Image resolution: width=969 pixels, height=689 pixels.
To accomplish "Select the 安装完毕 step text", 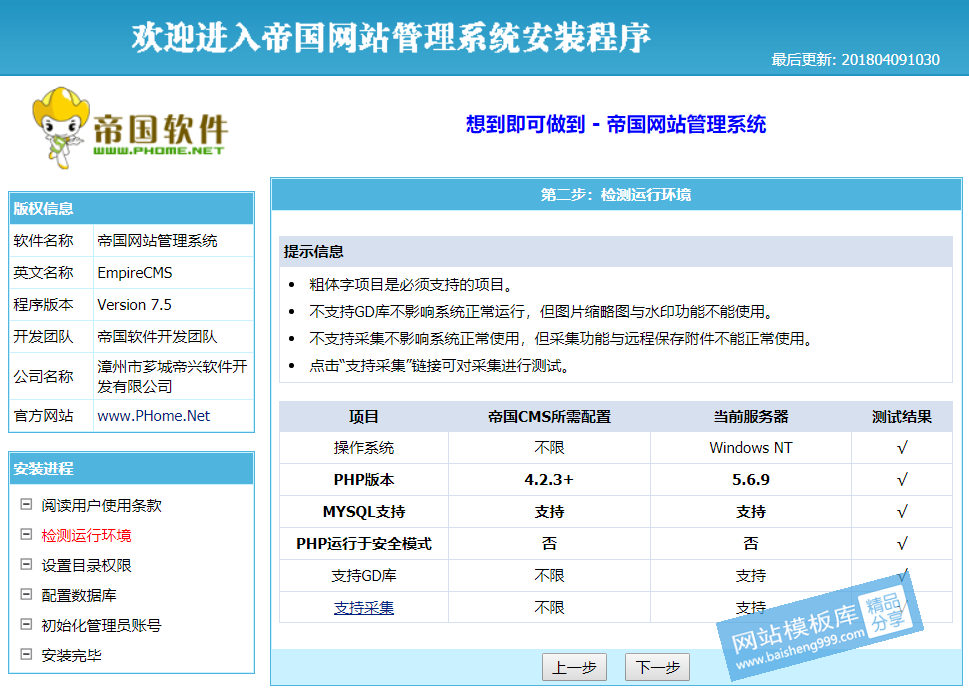I will coord(71,655).
